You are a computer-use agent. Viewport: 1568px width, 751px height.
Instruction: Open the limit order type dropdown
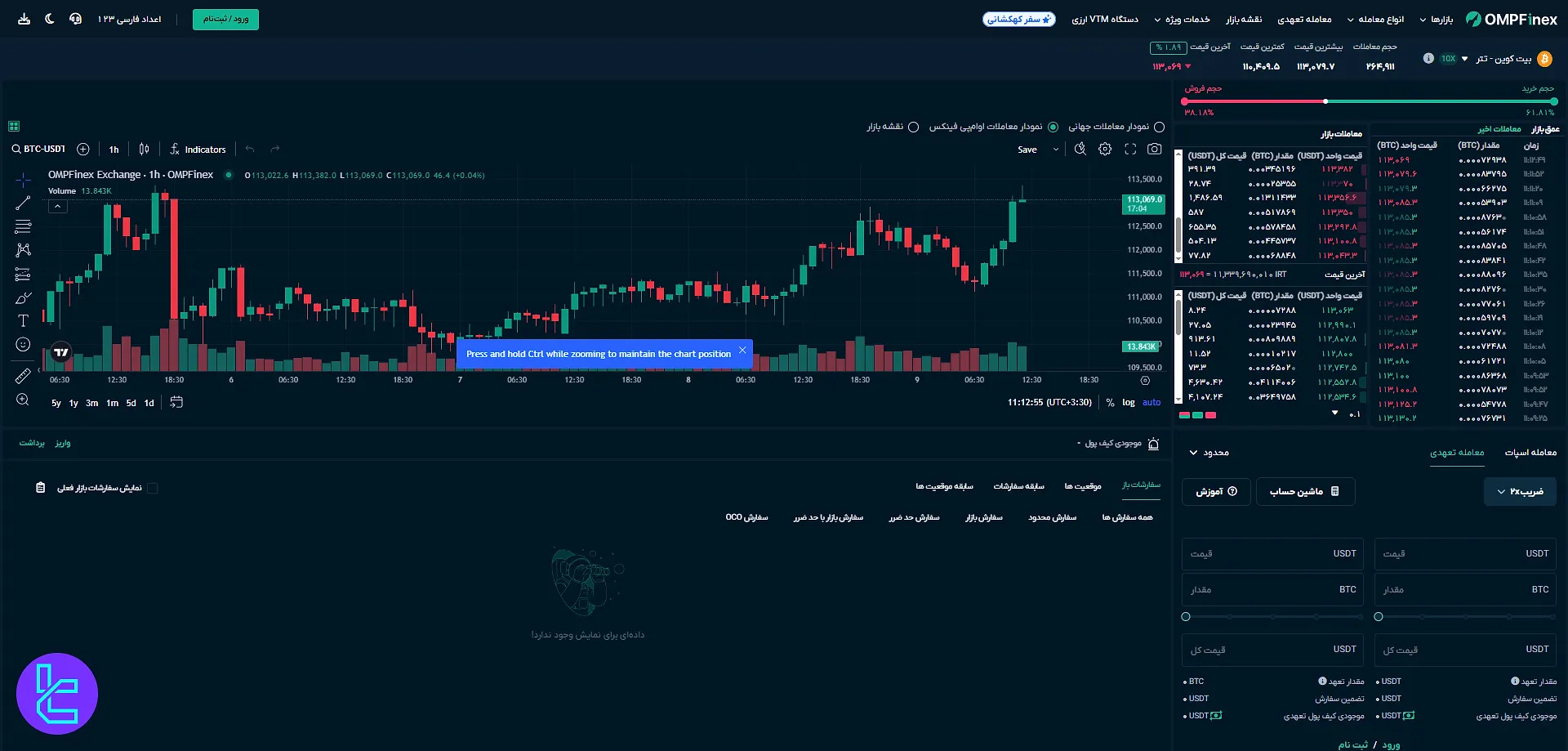coord(1209,453)
